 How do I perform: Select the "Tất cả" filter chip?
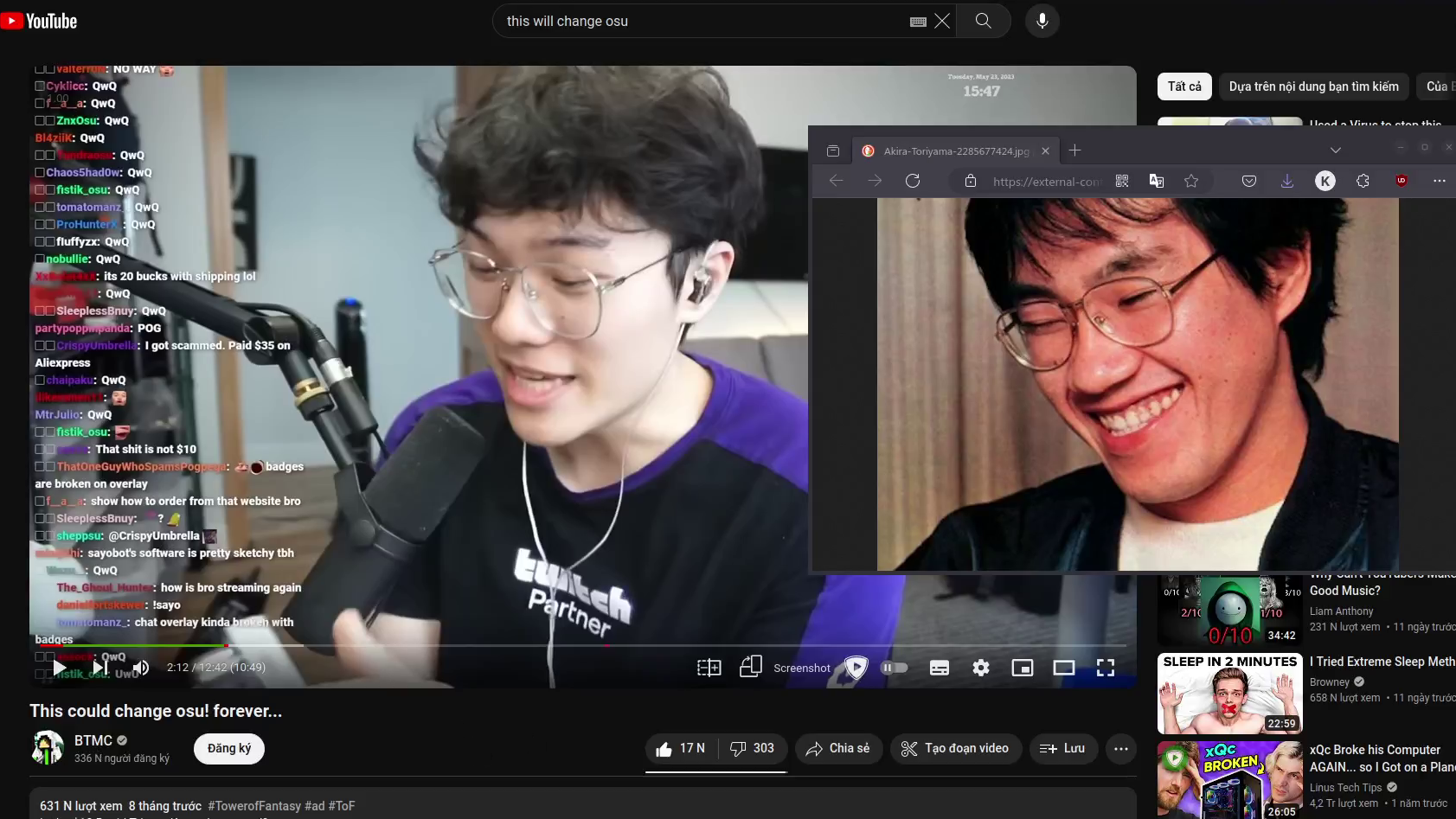(x=1183, y=86)
